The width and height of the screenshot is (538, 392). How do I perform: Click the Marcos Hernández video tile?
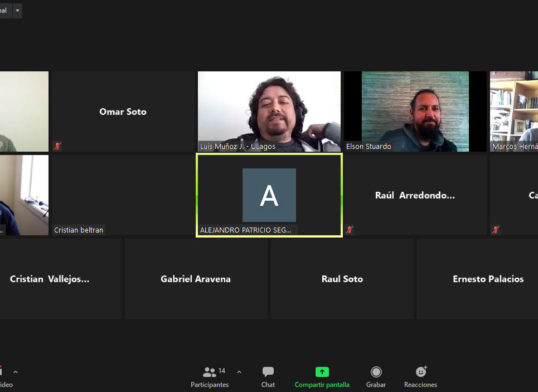tap(514, 112)
